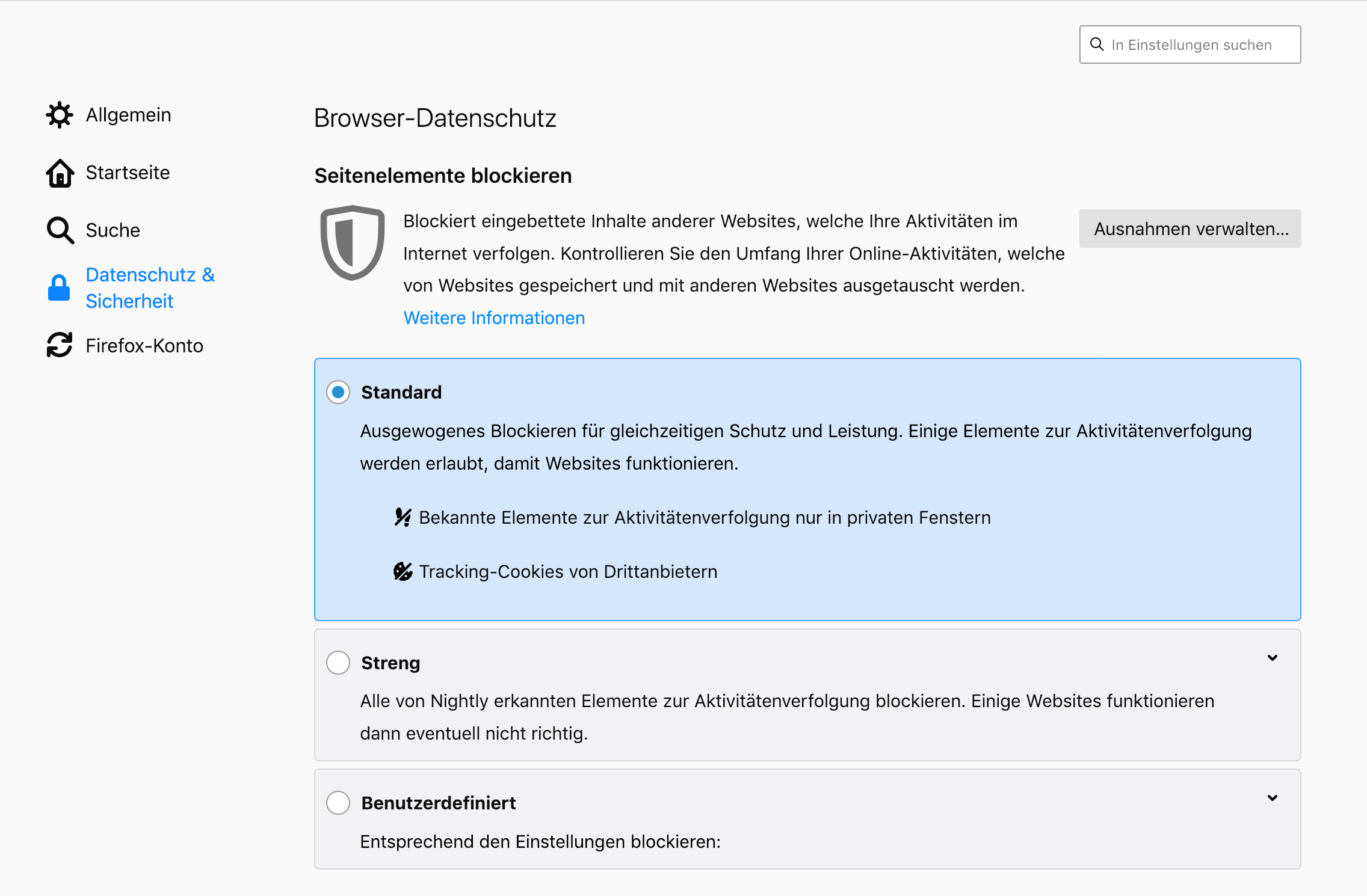This screenshot has height=896, width=1367.
Task: Open the Firefox-Konto settings category
Action: [144, 346]
